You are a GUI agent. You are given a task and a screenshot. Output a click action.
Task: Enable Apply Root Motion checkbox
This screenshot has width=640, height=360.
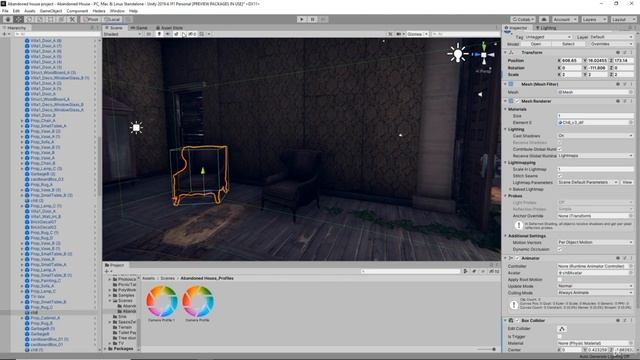(x=560, y=280)
